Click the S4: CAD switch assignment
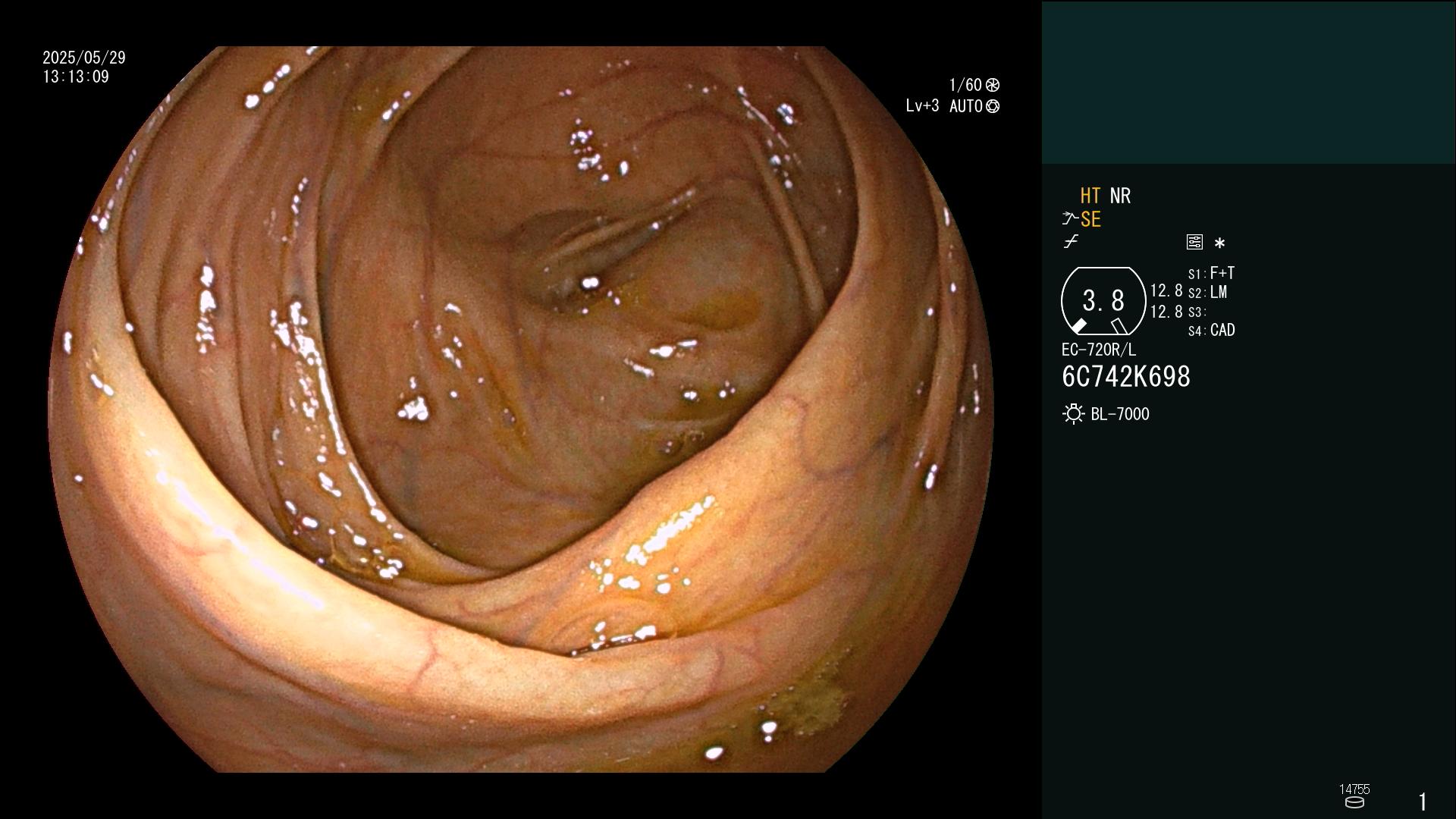1456x819 pixels. pyautogui.click(x=1212, y=331)
